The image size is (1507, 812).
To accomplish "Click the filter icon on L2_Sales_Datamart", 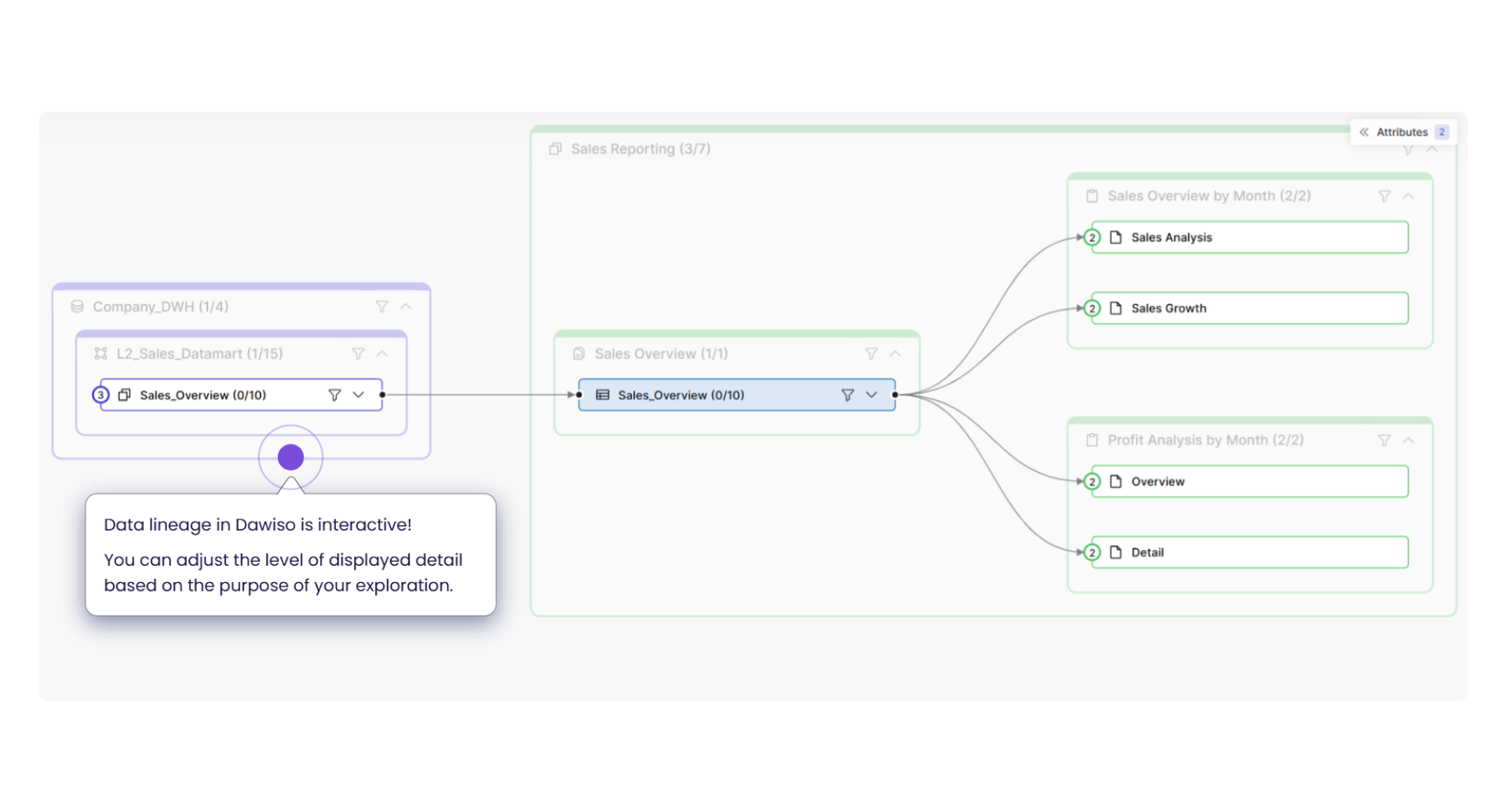I will [x=359, y=353].
